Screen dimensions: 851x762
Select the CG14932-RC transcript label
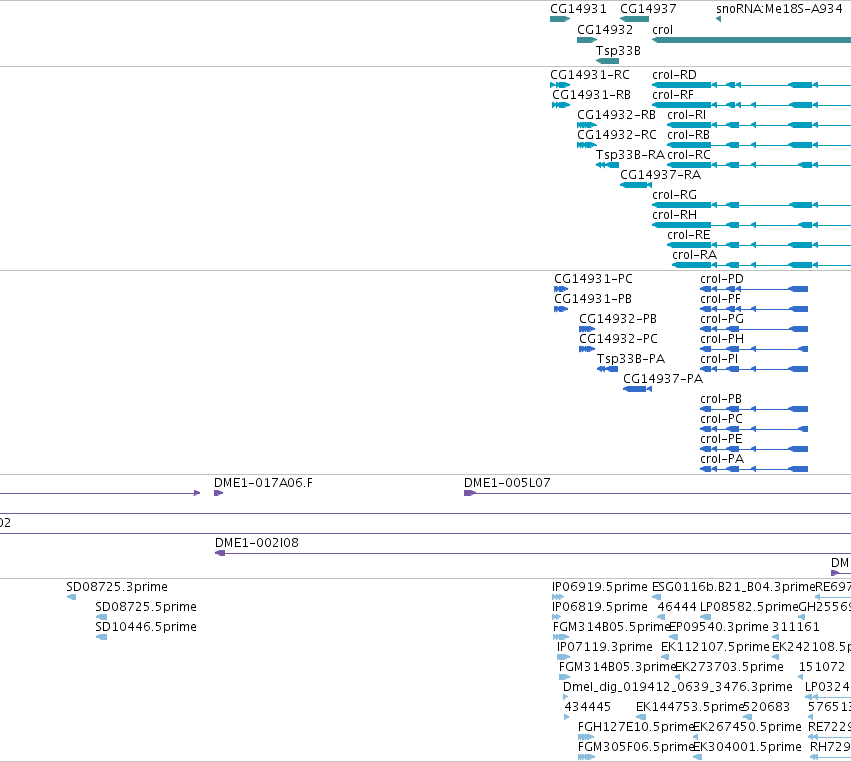coord(617,135)
